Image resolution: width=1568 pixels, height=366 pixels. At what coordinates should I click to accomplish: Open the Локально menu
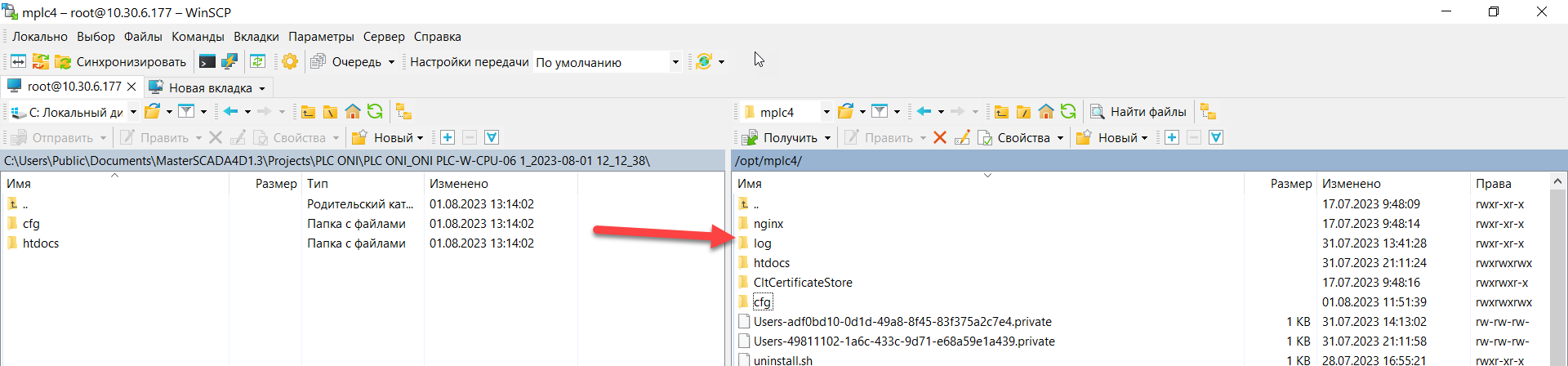[40, 37]
